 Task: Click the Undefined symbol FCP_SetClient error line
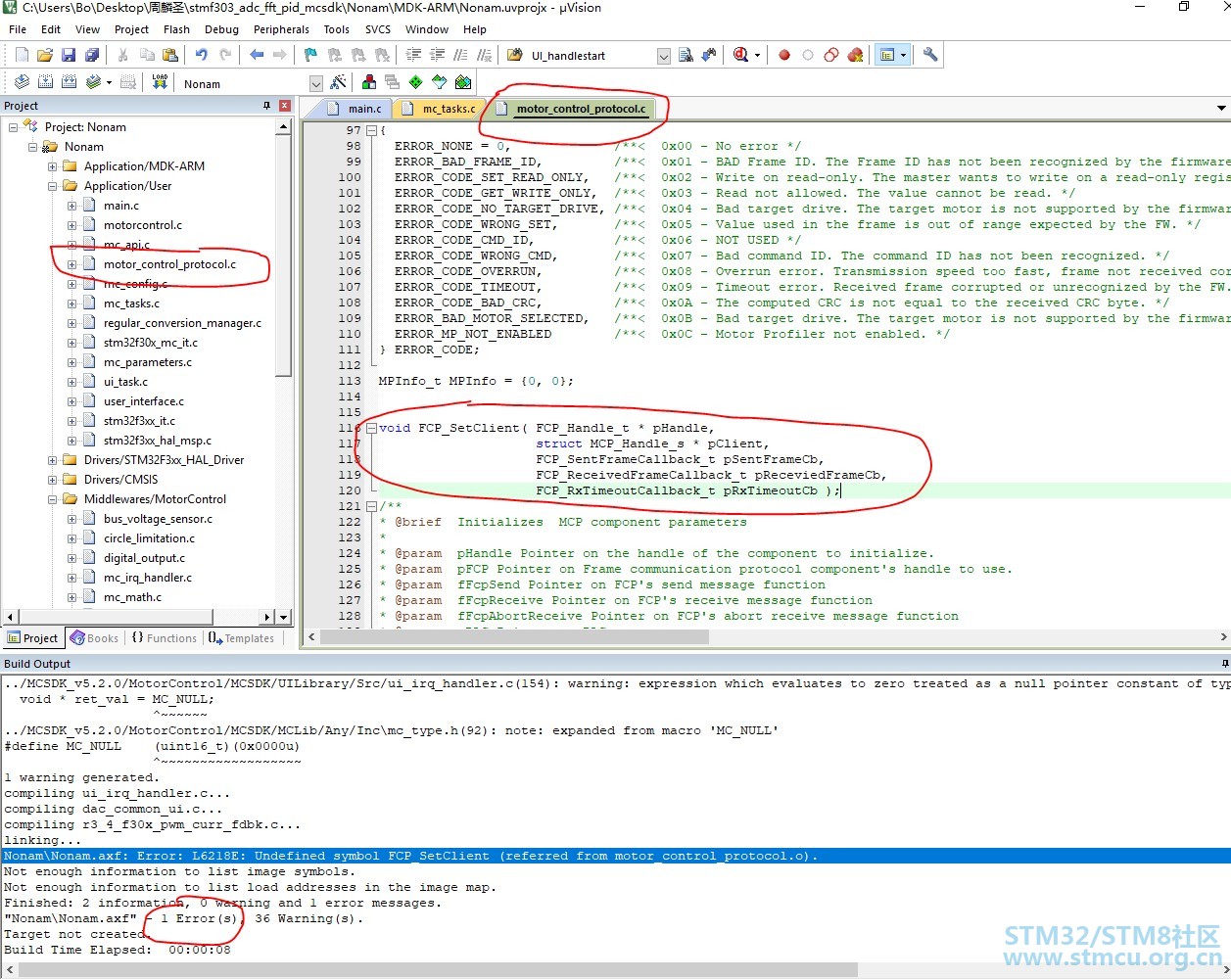[x=615, y=856]
